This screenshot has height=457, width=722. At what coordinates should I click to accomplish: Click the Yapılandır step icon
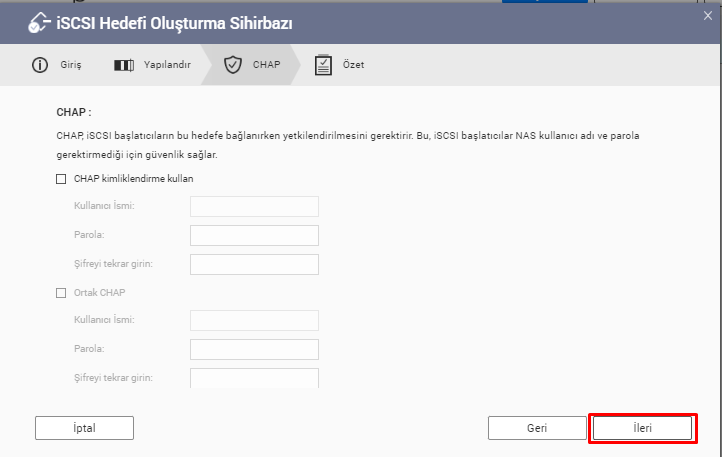[124, 65]
